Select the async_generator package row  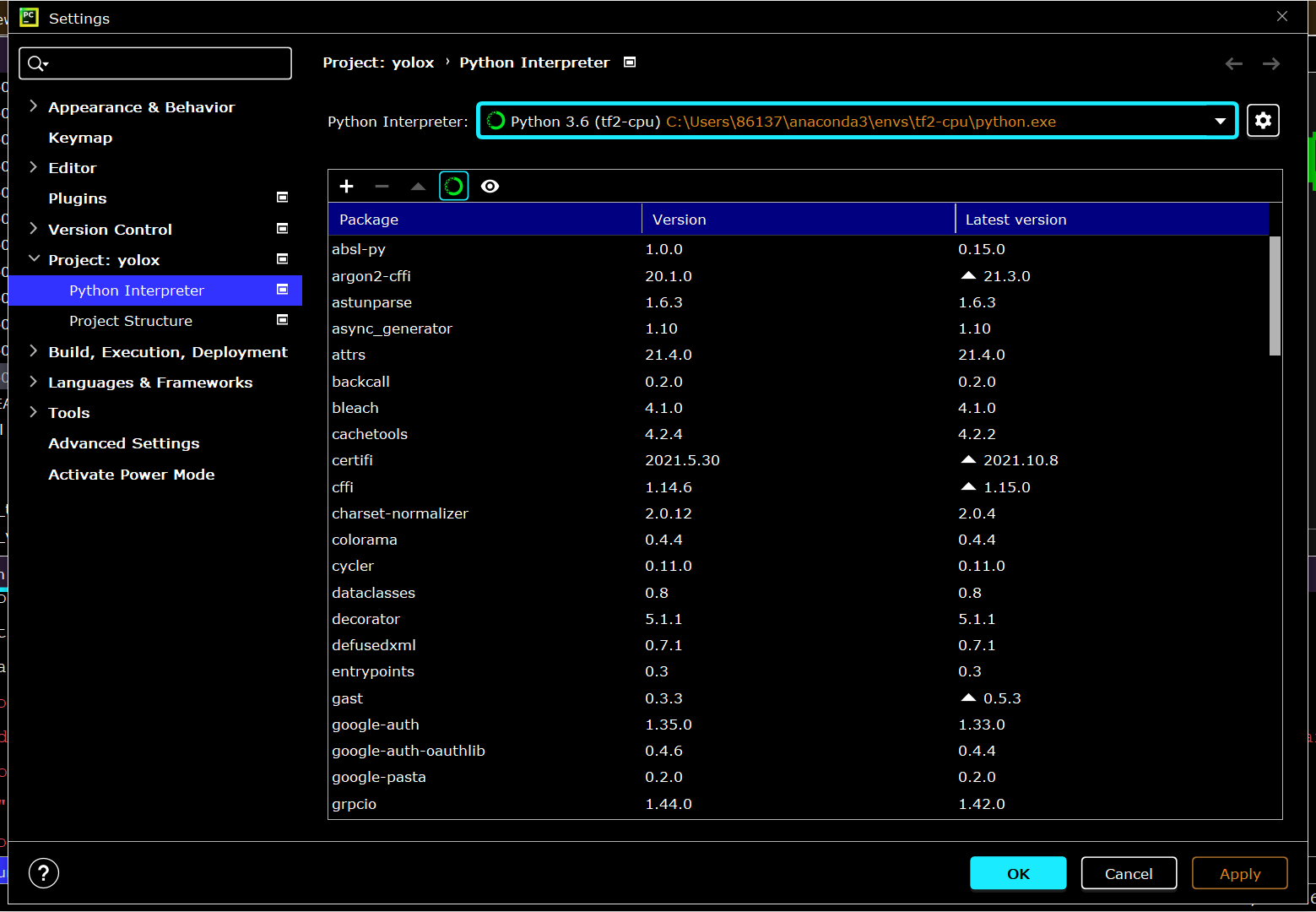799,328
